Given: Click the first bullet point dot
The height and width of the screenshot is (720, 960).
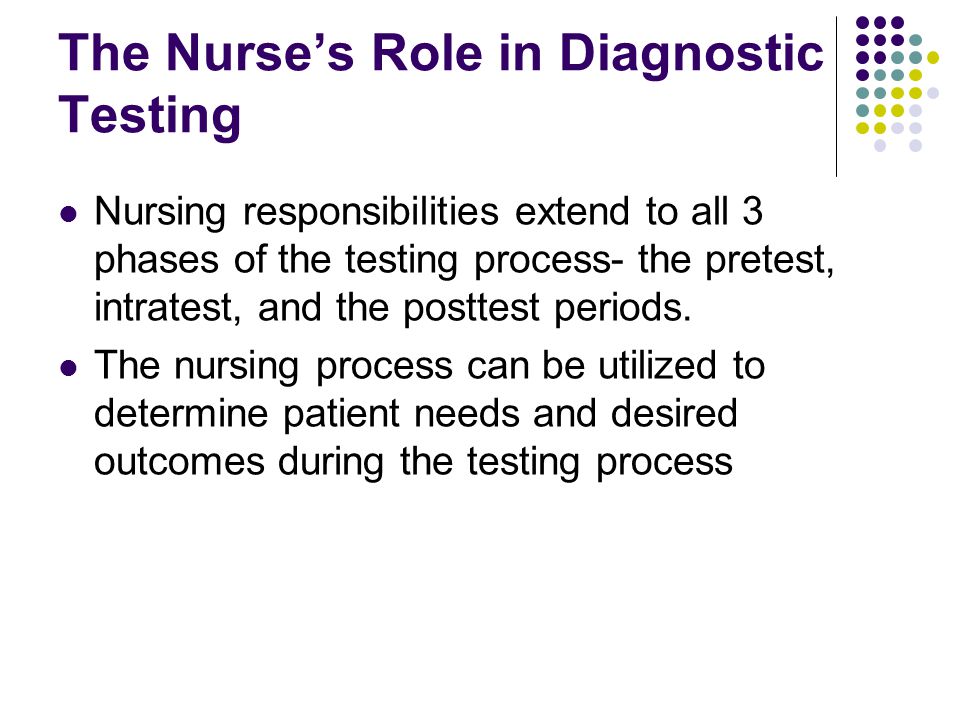Looking at the screenshot, I should click(69, 213).
